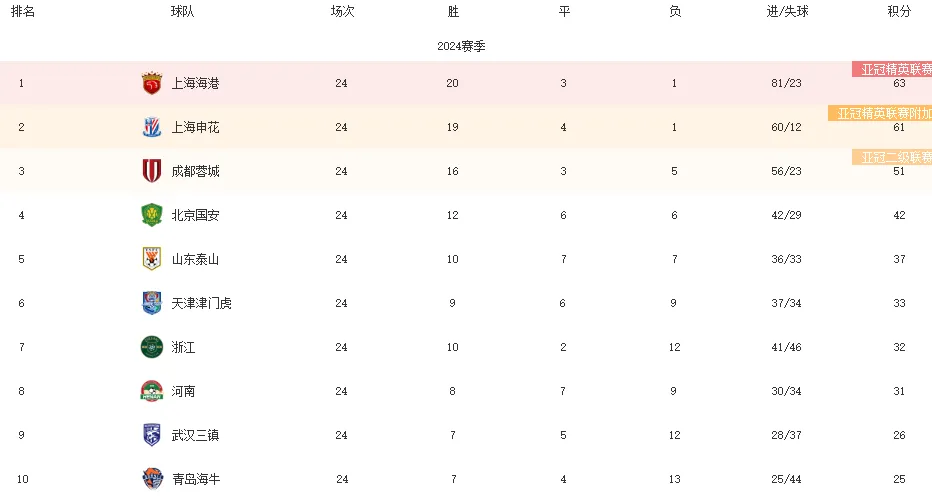Click the 上海申花 team logo
Image resolution: width=932 pixels, height=503 pixels.
point(152,127)
